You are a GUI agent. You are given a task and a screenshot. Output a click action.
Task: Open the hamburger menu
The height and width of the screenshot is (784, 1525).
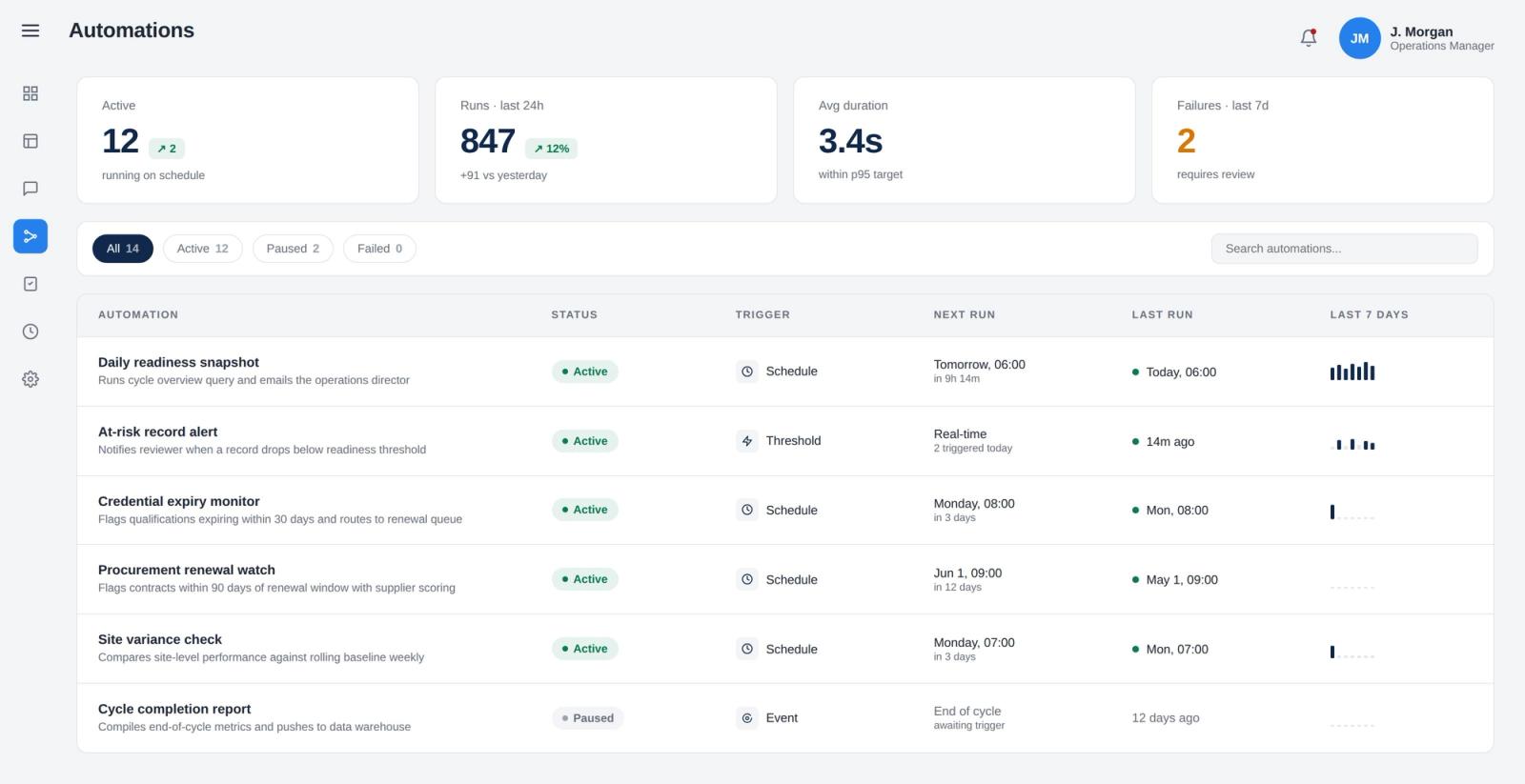[30, 30]
